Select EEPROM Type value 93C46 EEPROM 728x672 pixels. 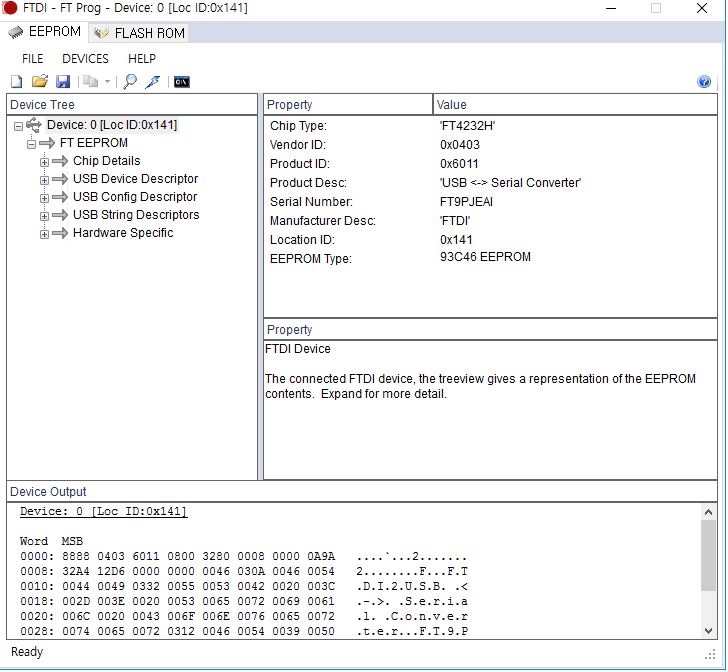tap(485, 257)
